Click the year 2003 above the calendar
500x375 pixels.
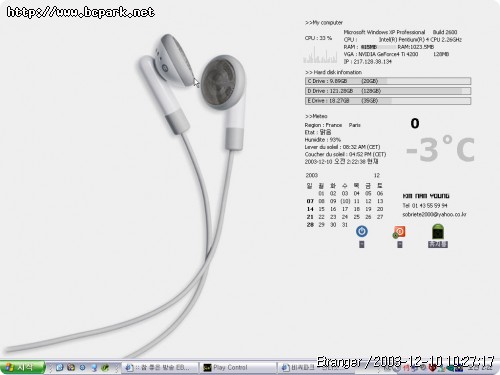coord(312,175)
